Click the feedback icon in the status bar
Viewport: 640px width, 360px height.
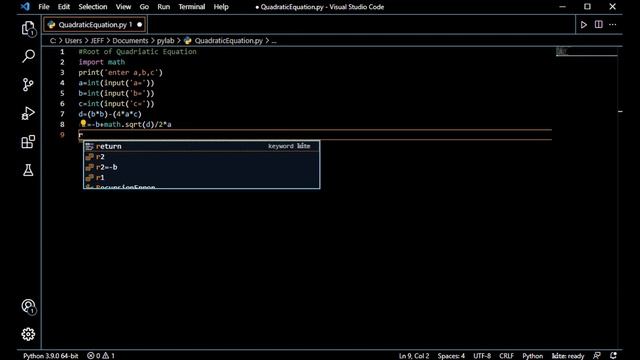click(597, 356)
